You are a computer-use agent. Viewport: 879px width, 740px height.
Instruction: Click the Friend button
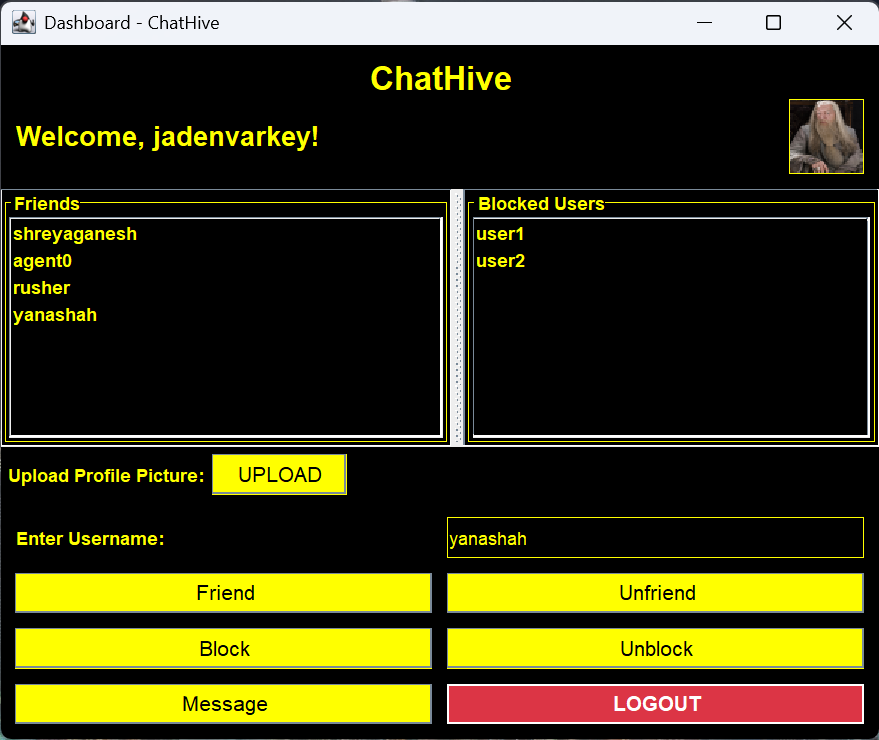click(223, 593)
